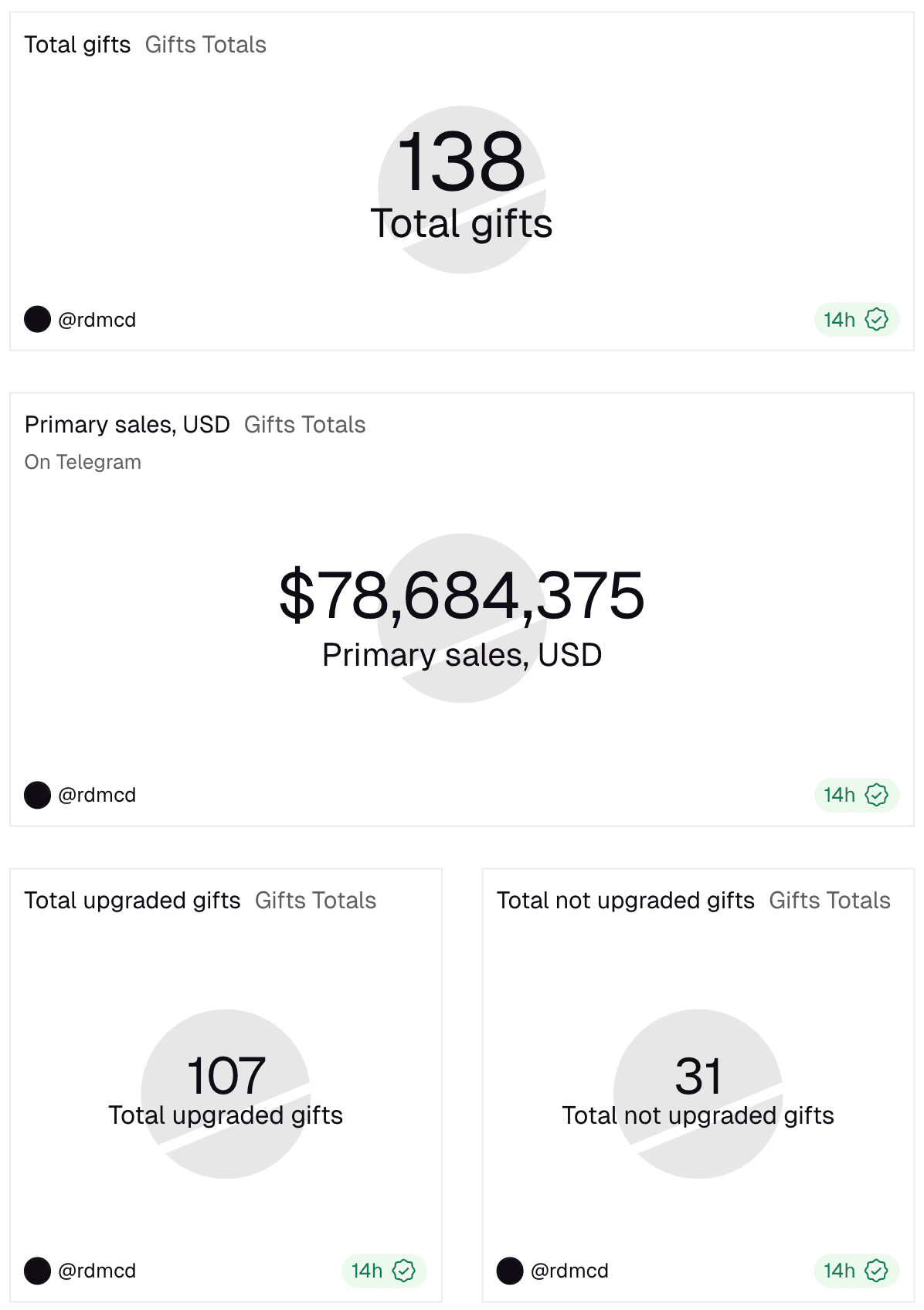This screenshot has width=924, height=1310.
Task: Open Gifts Totals link beside Total upgraded gifts title
Action: tap(315, 901)
